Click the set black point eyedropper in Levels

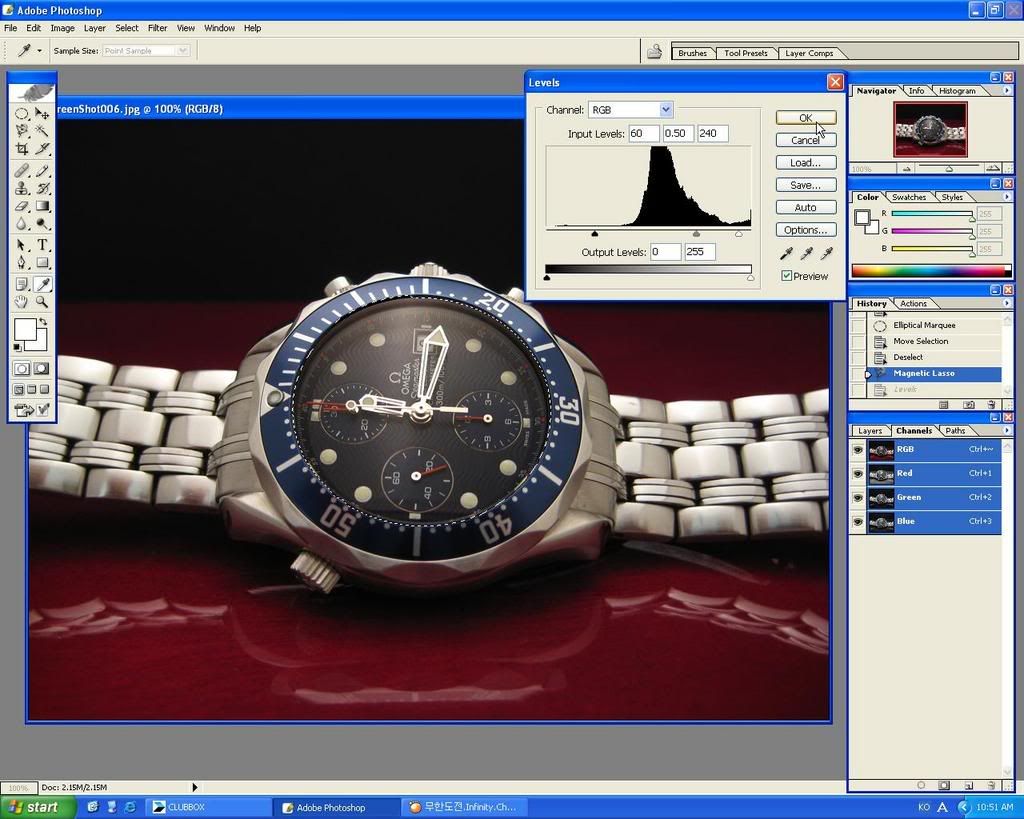(786, 253)
